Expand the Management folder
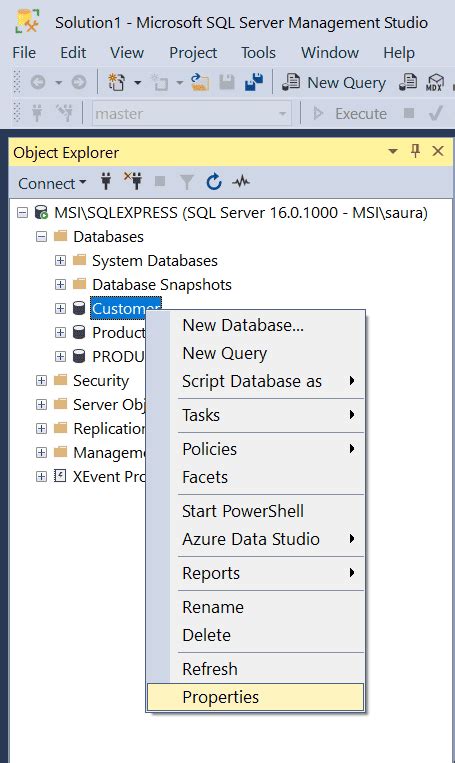The width and height of the screenshot is (455, 763). 42,453
